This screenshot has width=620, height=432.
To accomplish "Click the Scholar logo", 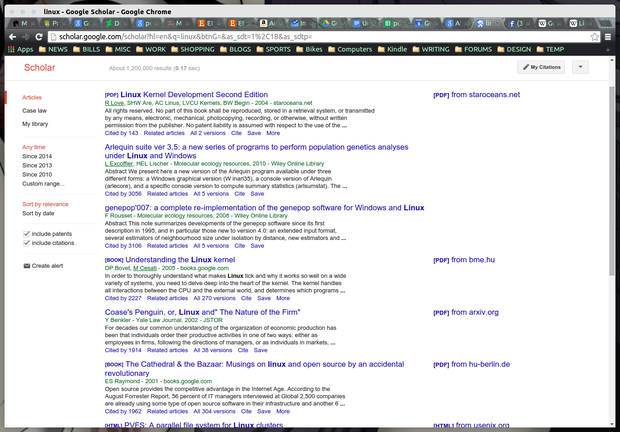I will pyautogui.click(x=40, y=68).
